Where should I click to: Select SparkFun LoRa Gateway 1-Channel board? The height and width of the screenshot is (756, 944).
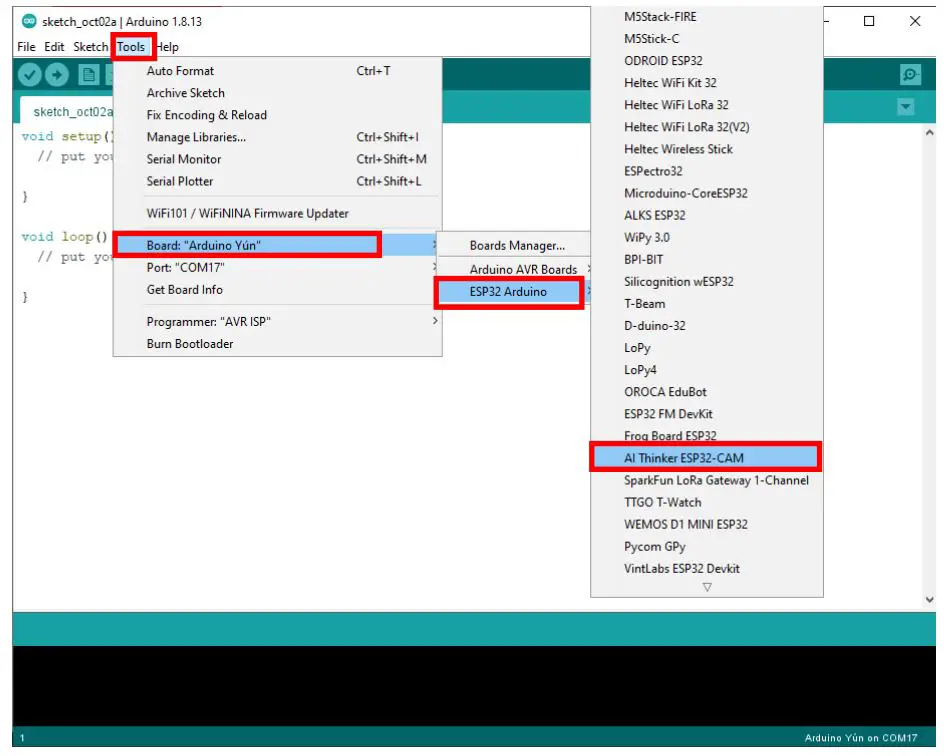click(707, 480)
